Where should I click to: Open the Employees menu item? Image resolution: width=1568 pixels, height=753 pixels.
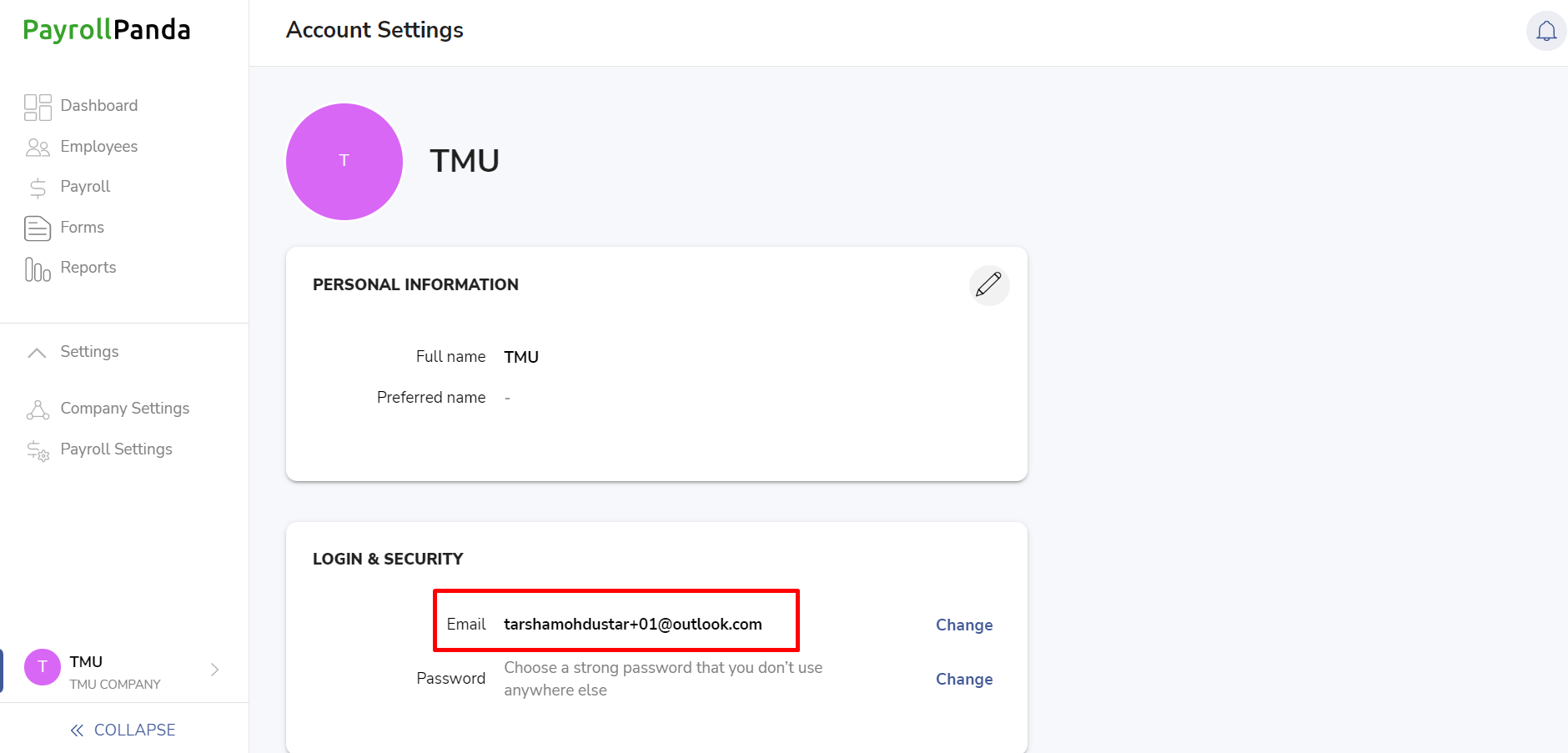(x=98, y=147)
